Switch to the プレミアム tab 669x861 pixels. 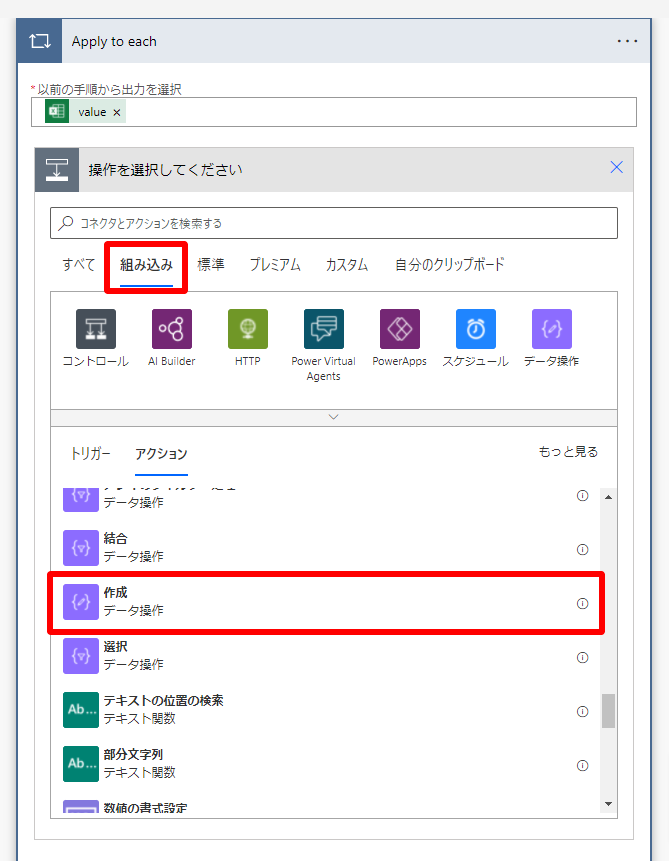(275, 265)
